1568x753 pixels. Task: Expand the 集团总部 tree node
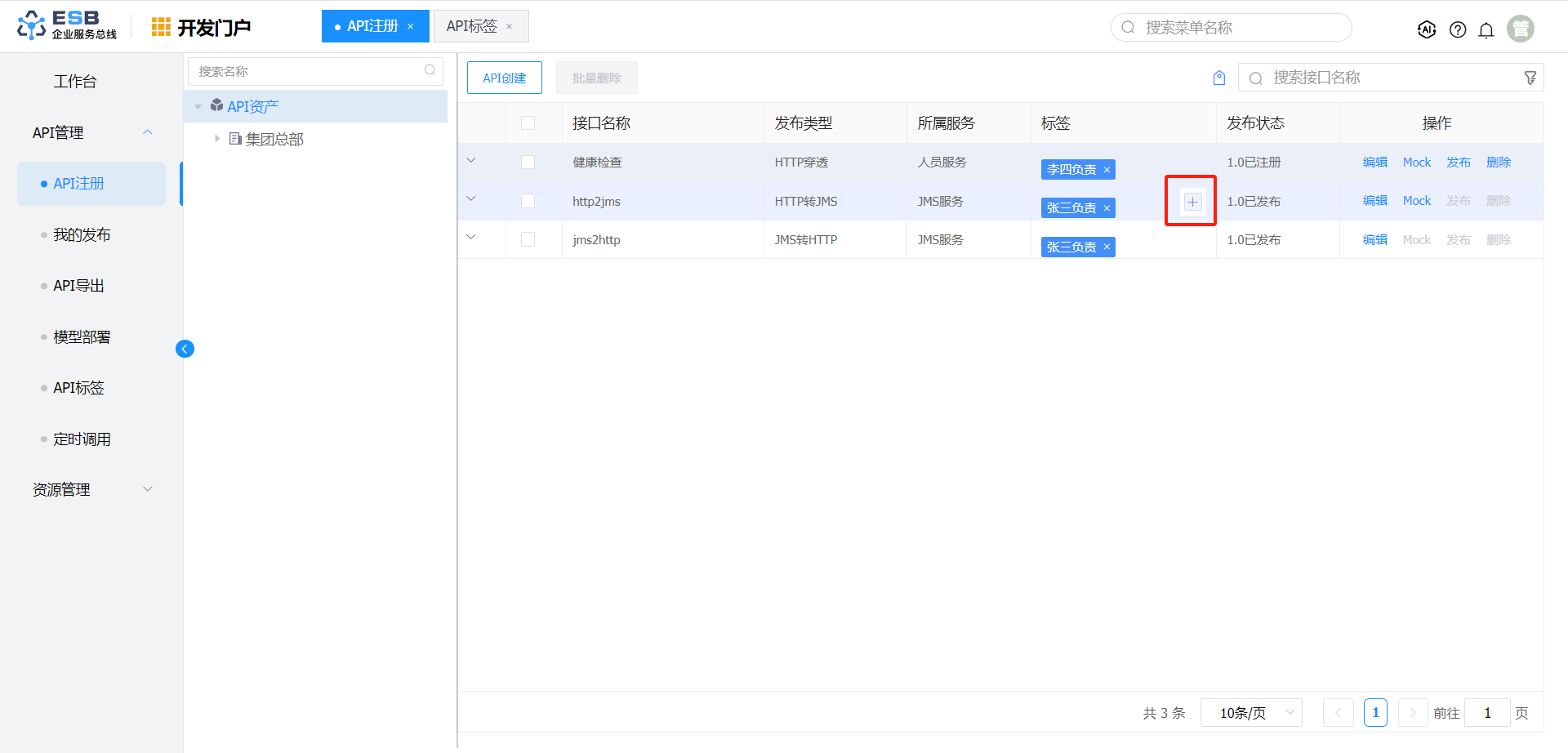(217, 139)
